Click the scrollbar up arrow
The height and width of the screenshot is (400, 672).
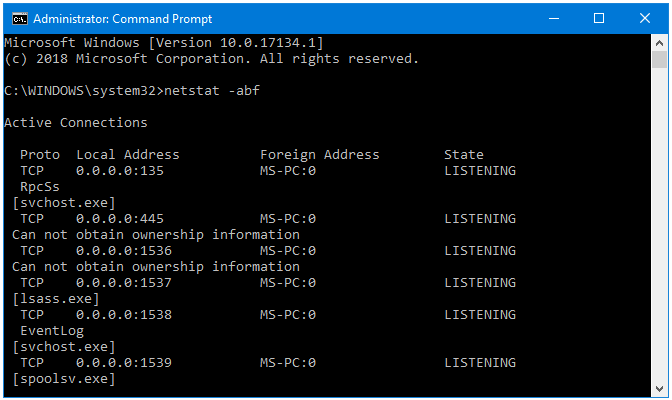659,43
